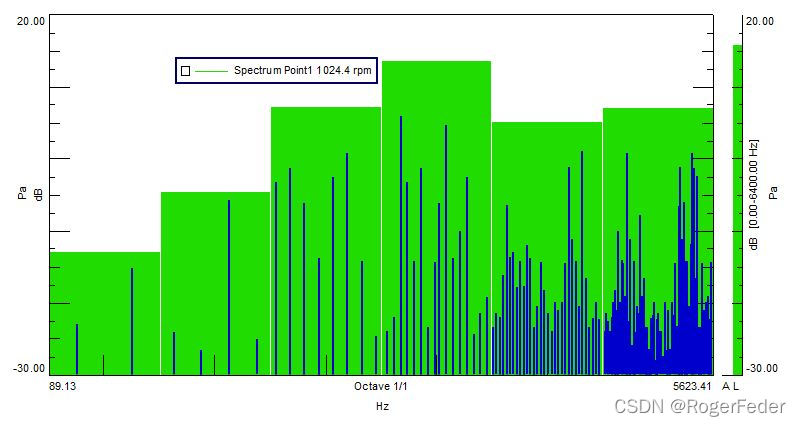Click the right axis upper limit 20.00
Screen dimensions: 801x426
760,21
